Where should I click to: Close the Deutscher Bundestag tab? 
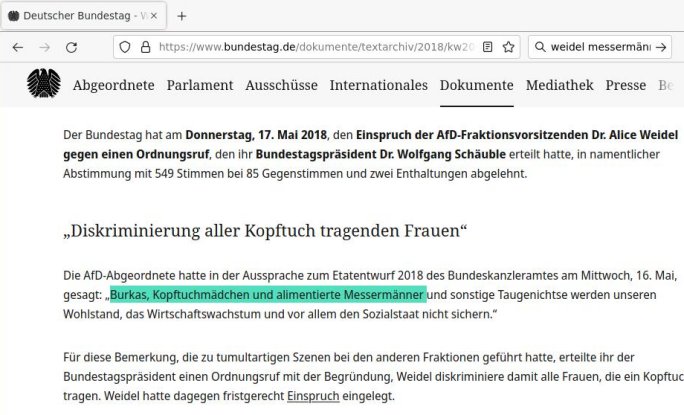[x=154, y=16]
